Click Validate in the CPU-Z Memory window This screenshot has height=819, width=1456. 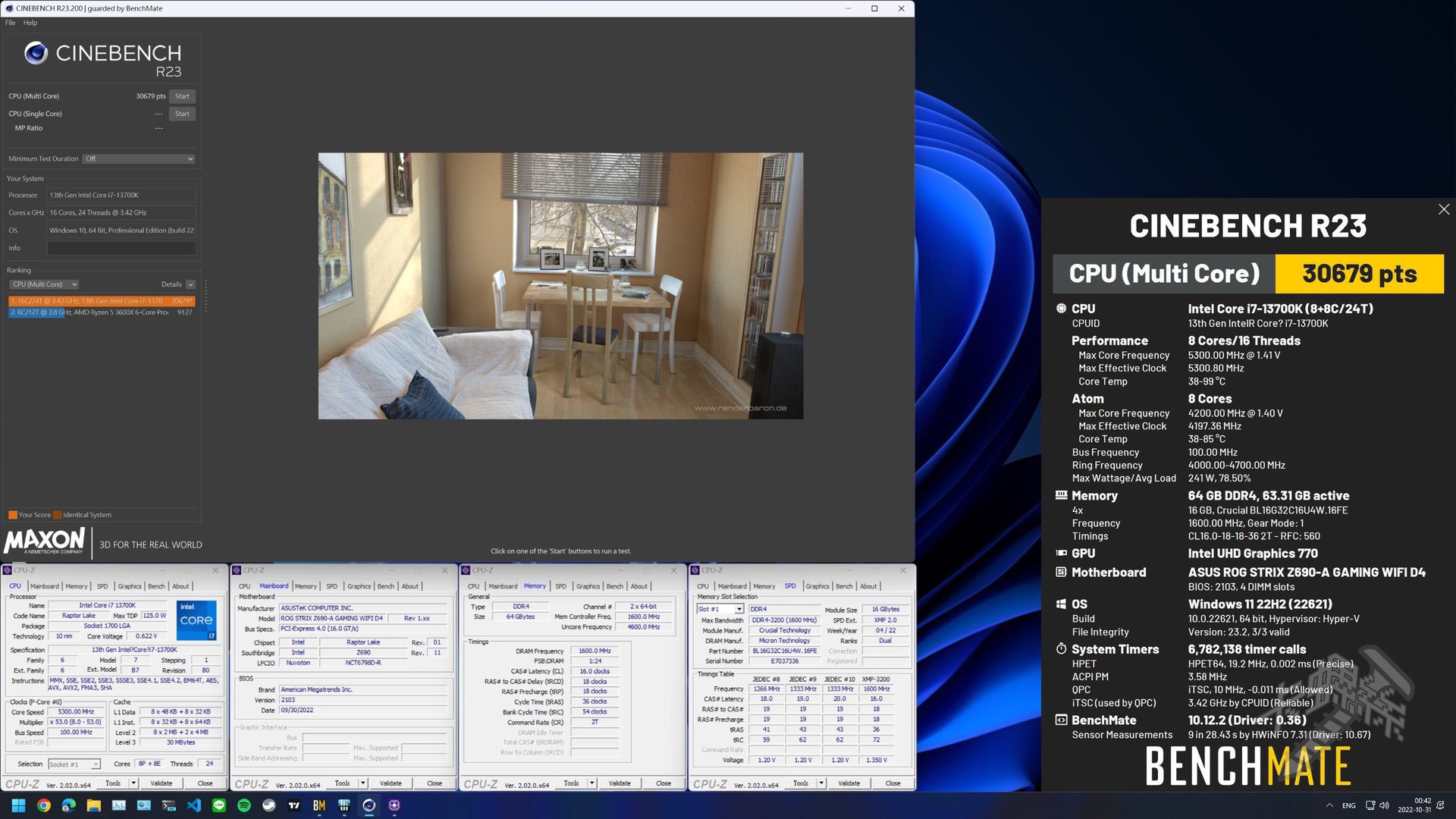(619, 783)
